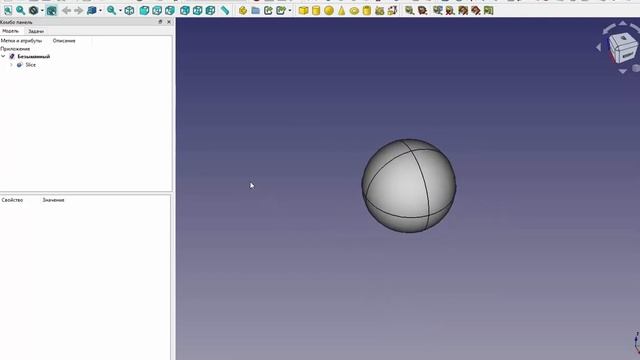640x360 pixels.
Task: Toggle the Bounding Box selection icon
Action: pyautogui.click(x=51, y=11)
